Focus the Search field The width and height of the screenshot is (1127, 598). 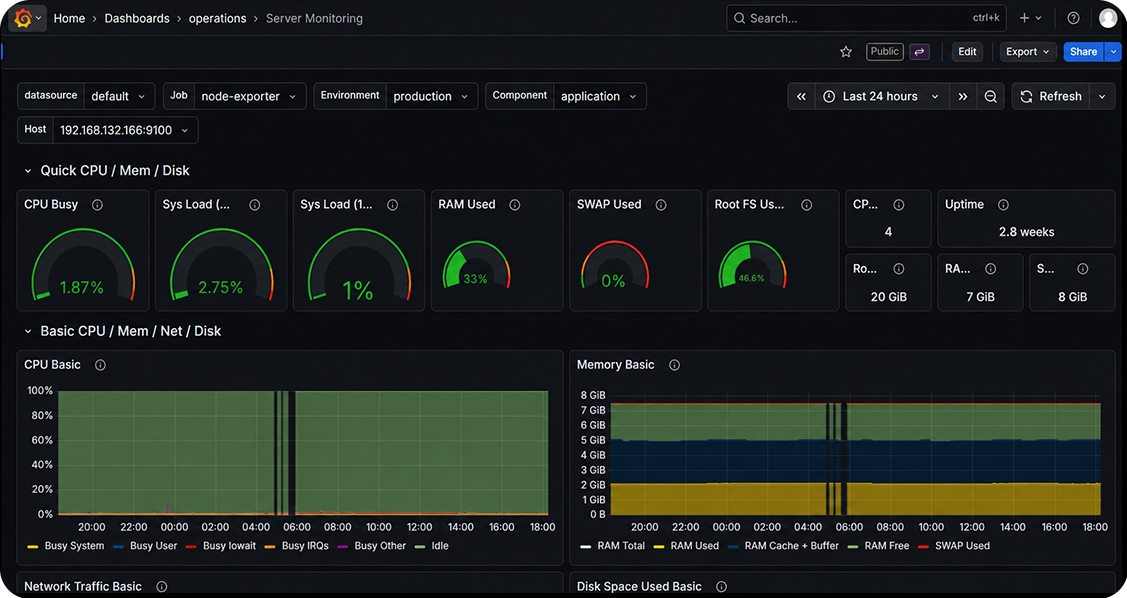tap(866, 18)
